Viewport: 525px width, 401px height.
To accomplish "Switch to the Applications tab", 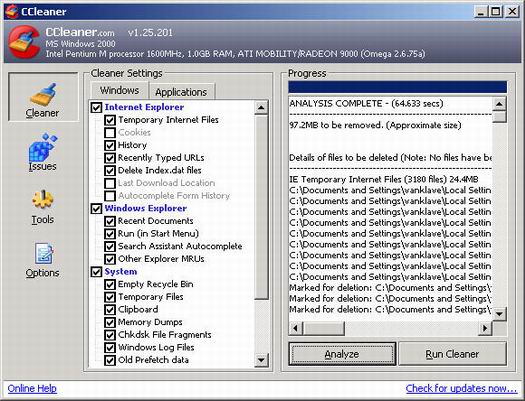I will 181,92.
